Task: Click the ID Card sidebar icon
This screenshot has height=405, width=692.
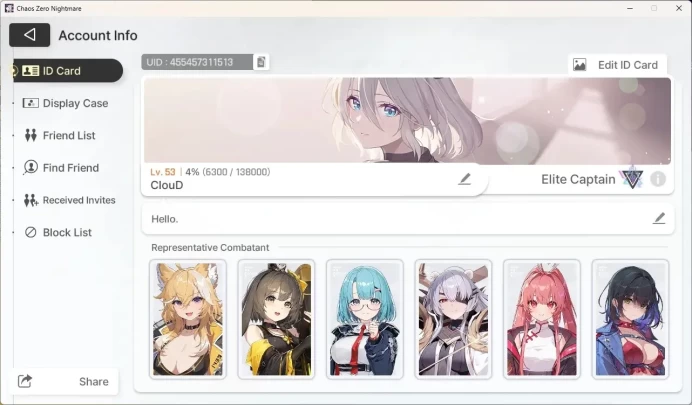Action: (x=30, y=71)
